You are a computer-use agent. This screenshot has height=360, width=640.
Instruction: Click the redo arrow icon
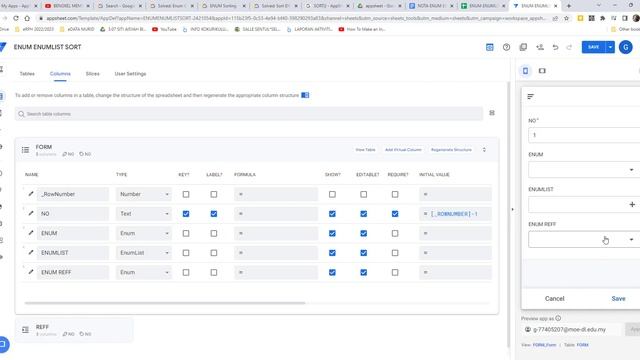[569, 47]
